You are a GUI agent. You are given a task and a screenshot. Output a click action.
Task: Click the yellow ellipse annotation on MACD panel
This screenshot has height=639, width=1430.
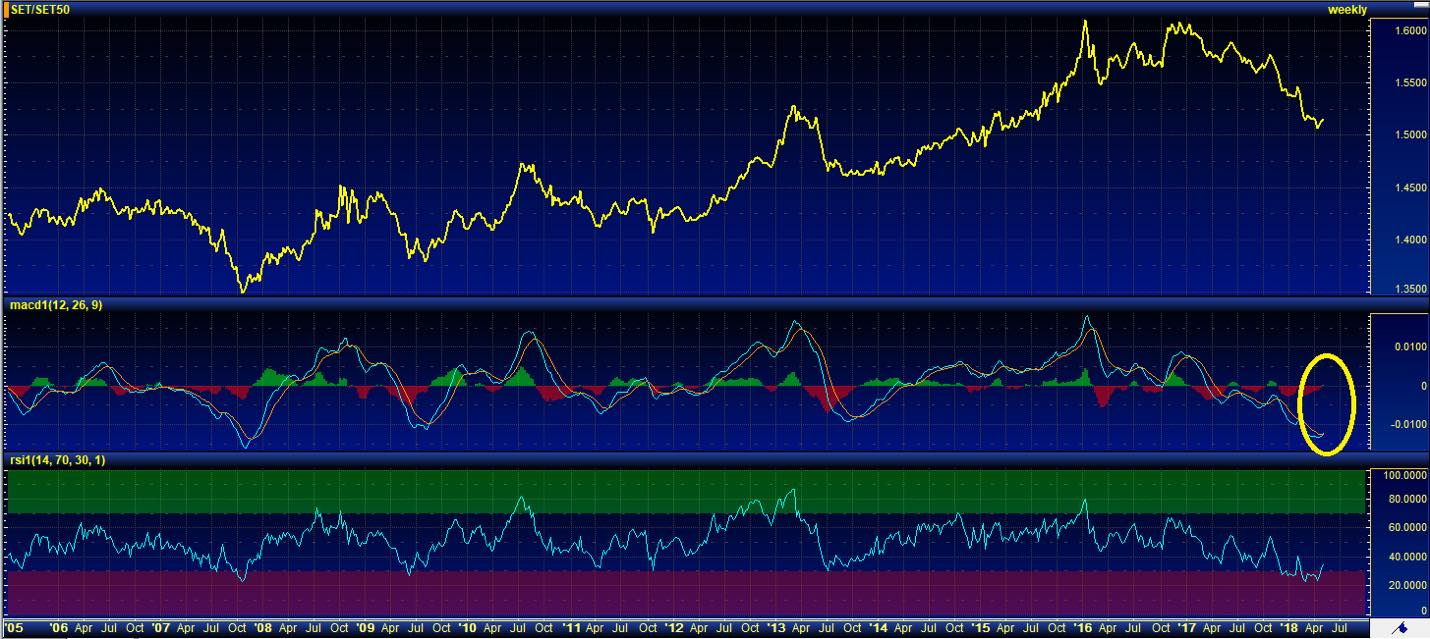1326,404
